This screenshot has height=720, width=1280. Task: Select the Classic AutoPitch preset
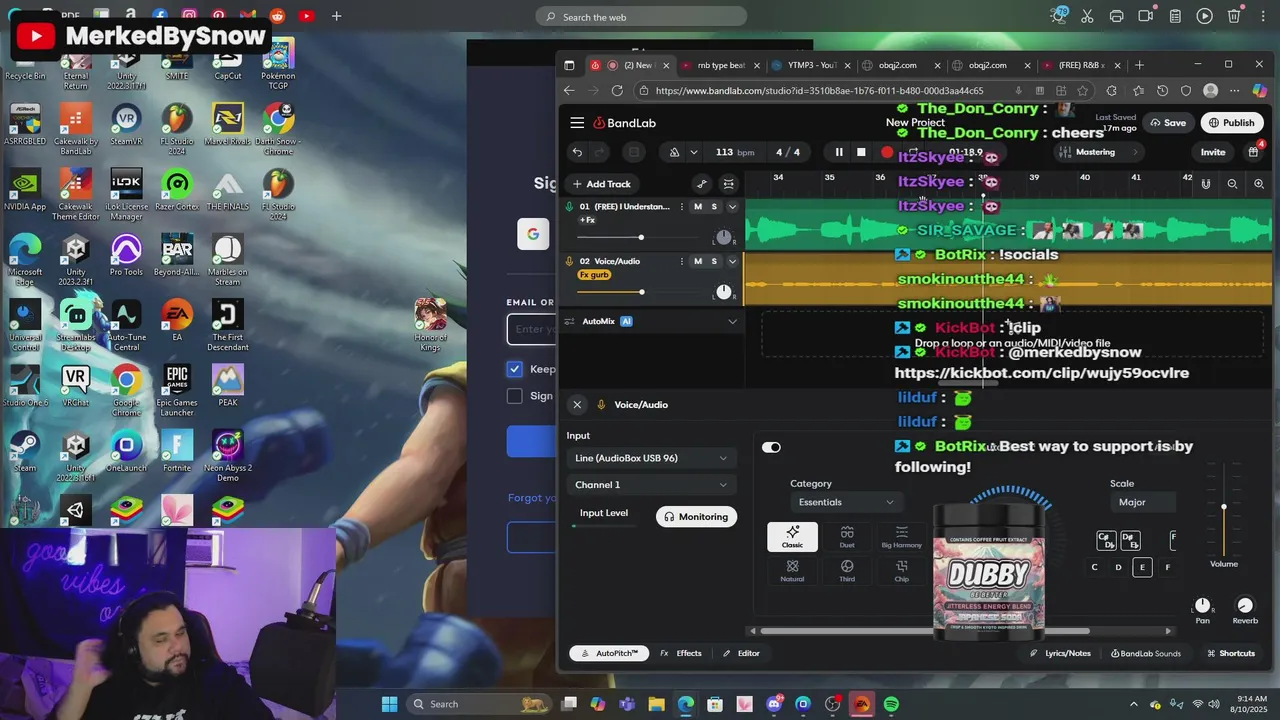pyautogui.click(x=792, y=537)
